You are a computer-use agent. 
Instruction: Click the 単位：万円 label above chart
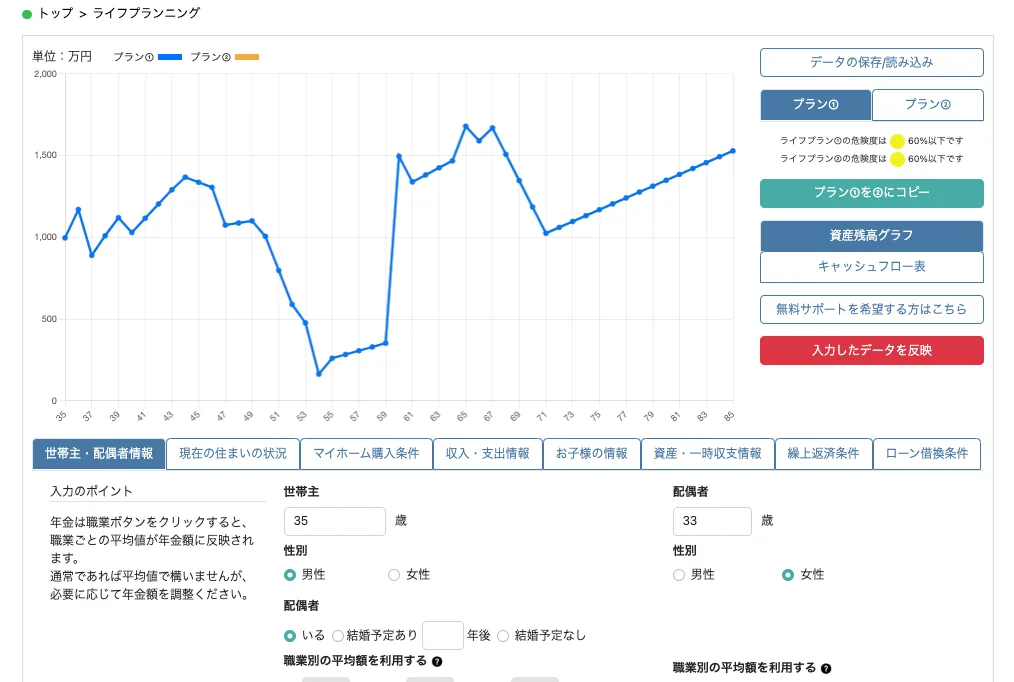(x=62, y=57)
